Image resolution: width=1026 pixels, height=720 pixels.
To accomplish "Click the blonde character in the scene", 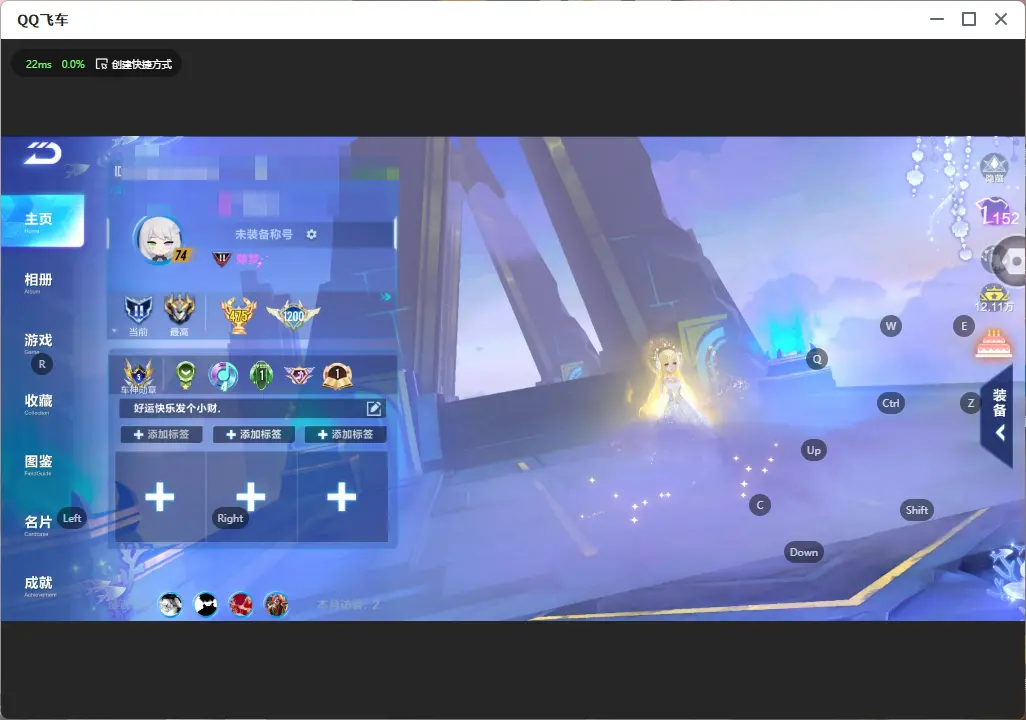I will click(x=674, y=383).
